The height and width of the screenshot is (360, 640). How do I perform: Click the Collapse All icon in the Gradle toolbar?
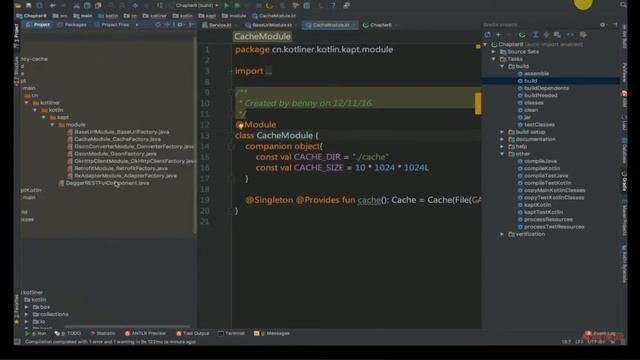[x=546, y=35]
